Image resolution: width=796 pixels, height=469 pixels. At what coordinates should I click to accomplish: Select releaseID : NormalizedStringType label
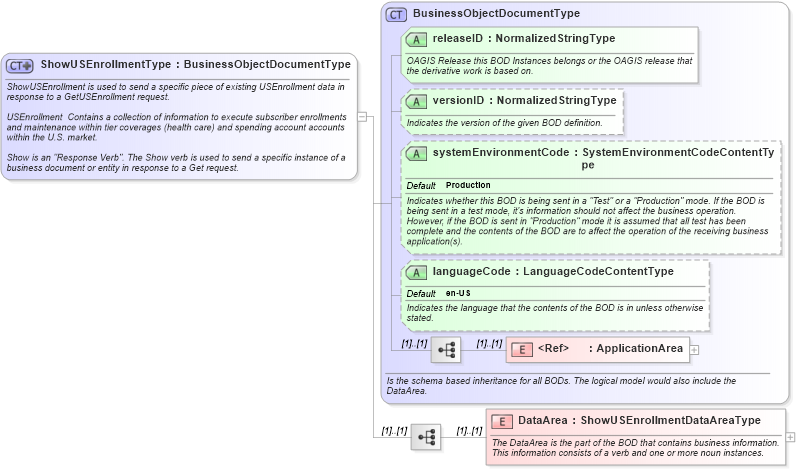coord(523,39)
